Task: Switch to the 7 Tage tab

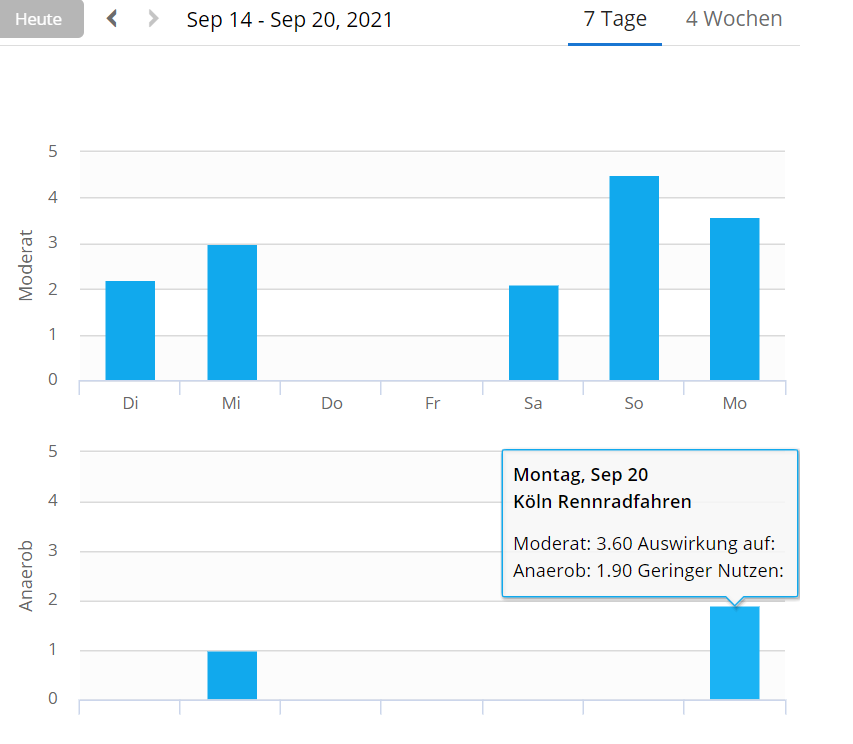Action: [x=615, y=20]
